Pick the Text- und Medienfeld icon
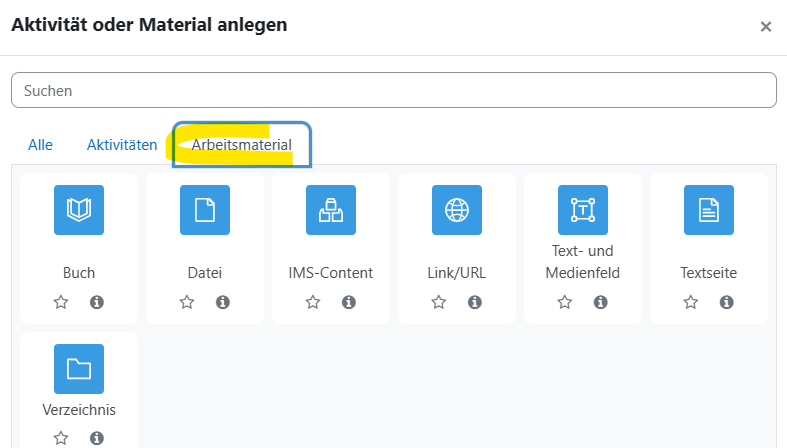787x448 pixels. coord(583,210)
